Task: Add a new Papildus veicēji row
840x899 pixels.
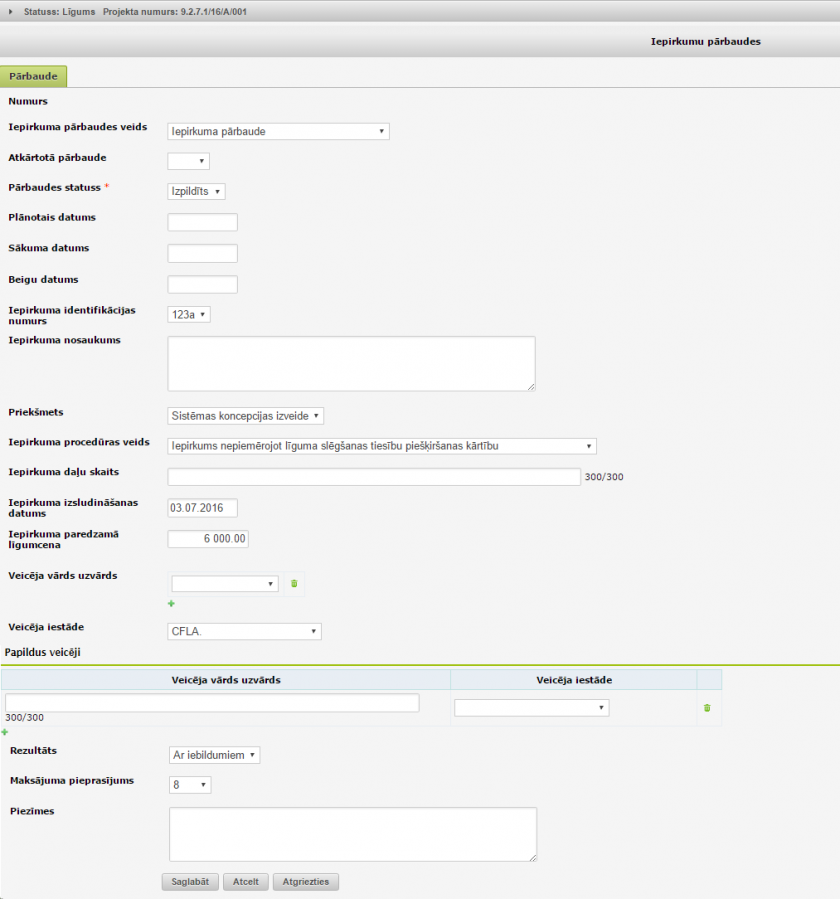Action: click(5, 732)
